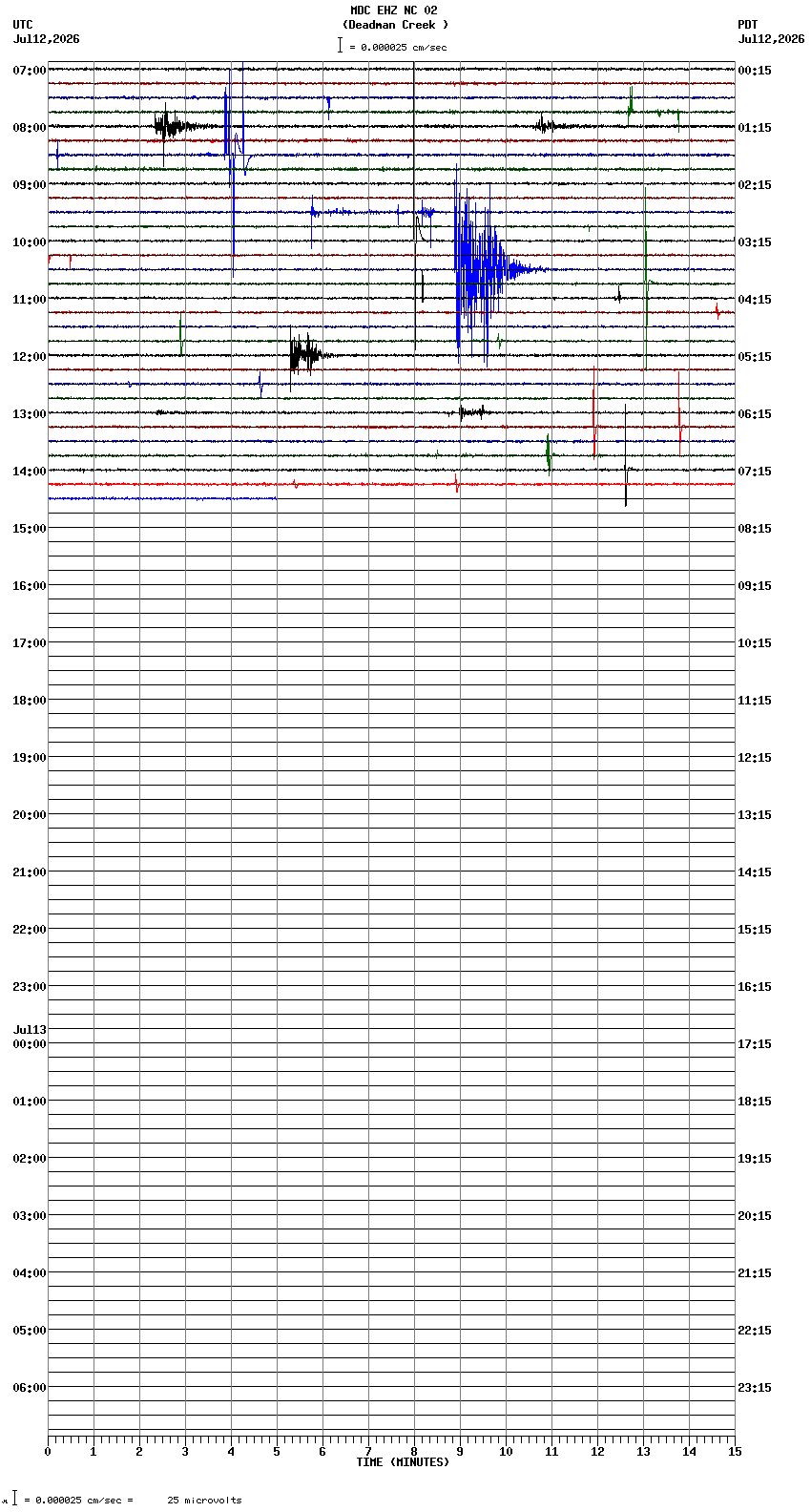Click the 12 tick label on time axis
This screenshot has height=1512, width=811.
coord(597,1452)
